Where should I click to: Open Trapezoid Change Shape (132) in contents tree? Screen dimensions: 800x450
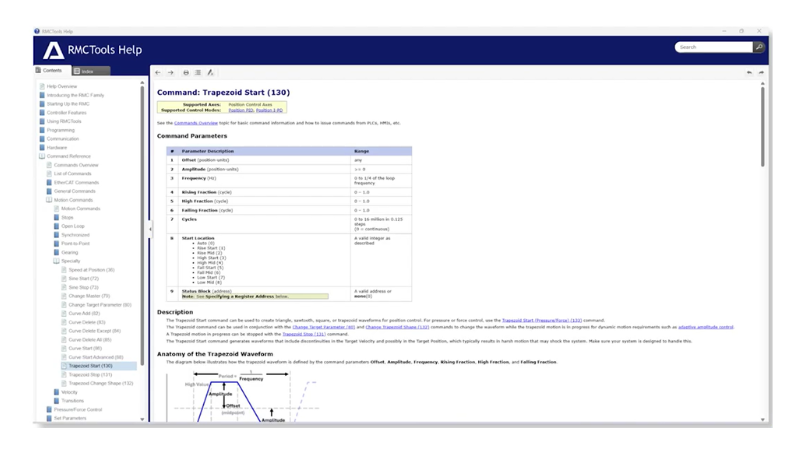tap(101, 383)
